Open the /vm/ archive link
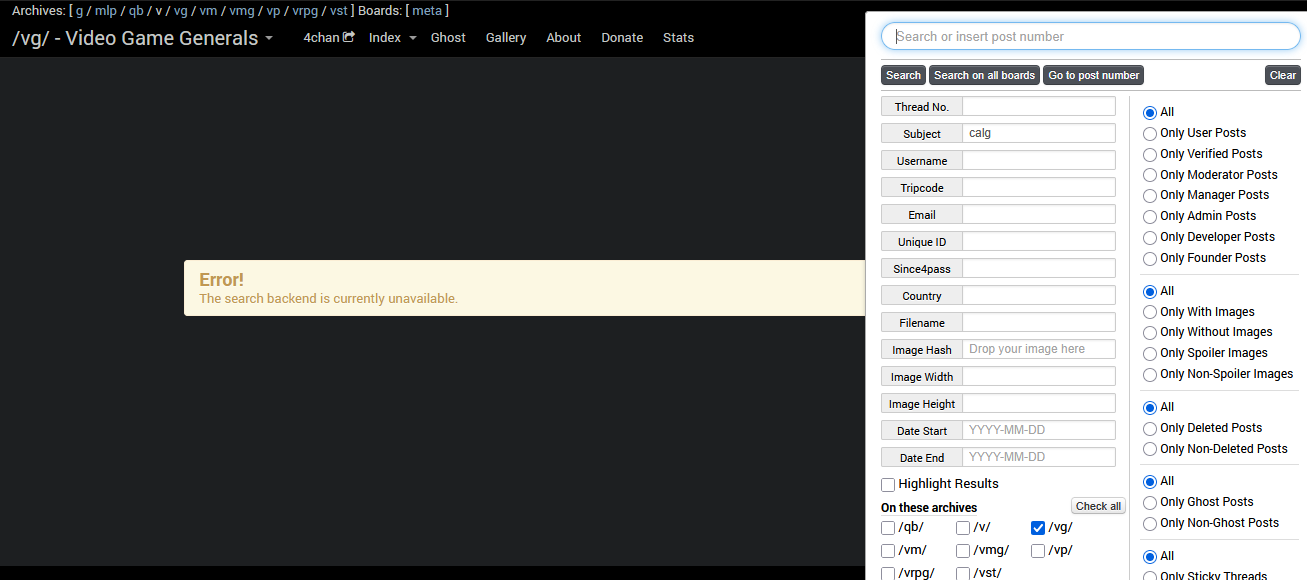Screen dimensions: 1307x580 208,11
